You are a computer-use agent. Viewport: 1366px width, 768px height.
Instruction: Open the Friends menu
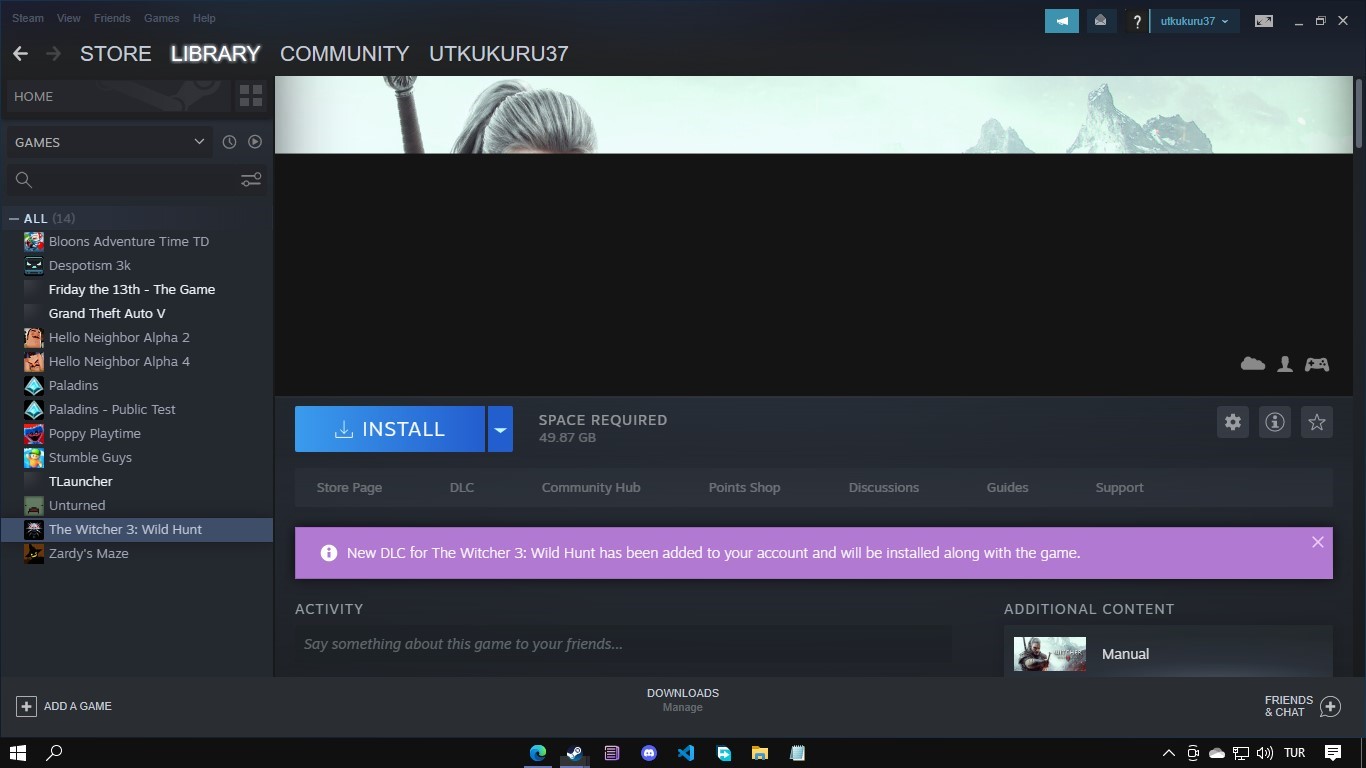tap(112, 18)
